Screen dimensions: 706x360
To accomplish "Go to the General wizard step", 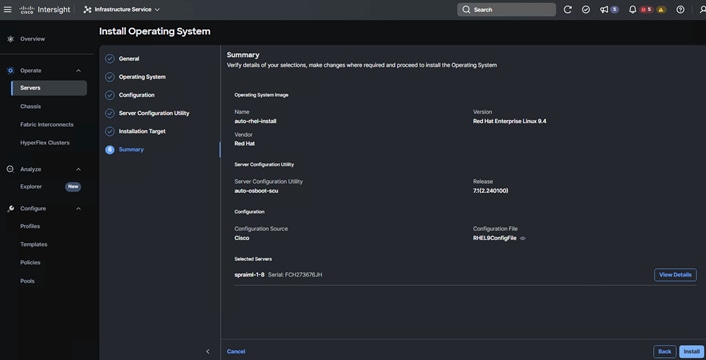I will pyautogui.click(x=129, y=59).
